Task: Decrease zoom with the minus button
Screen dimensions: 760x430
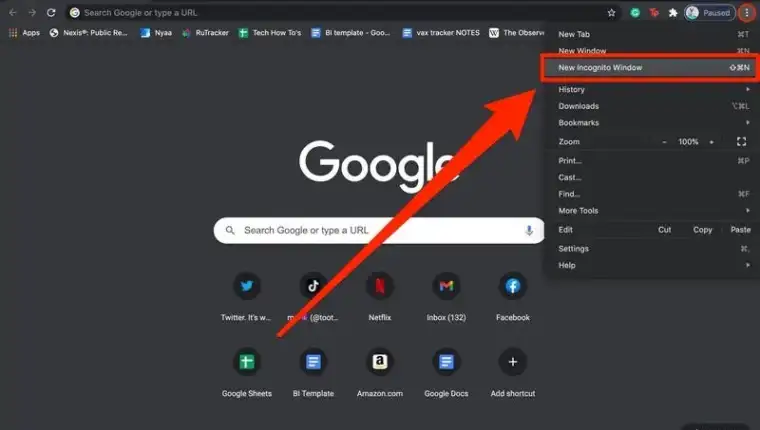Action: (665, 142)
